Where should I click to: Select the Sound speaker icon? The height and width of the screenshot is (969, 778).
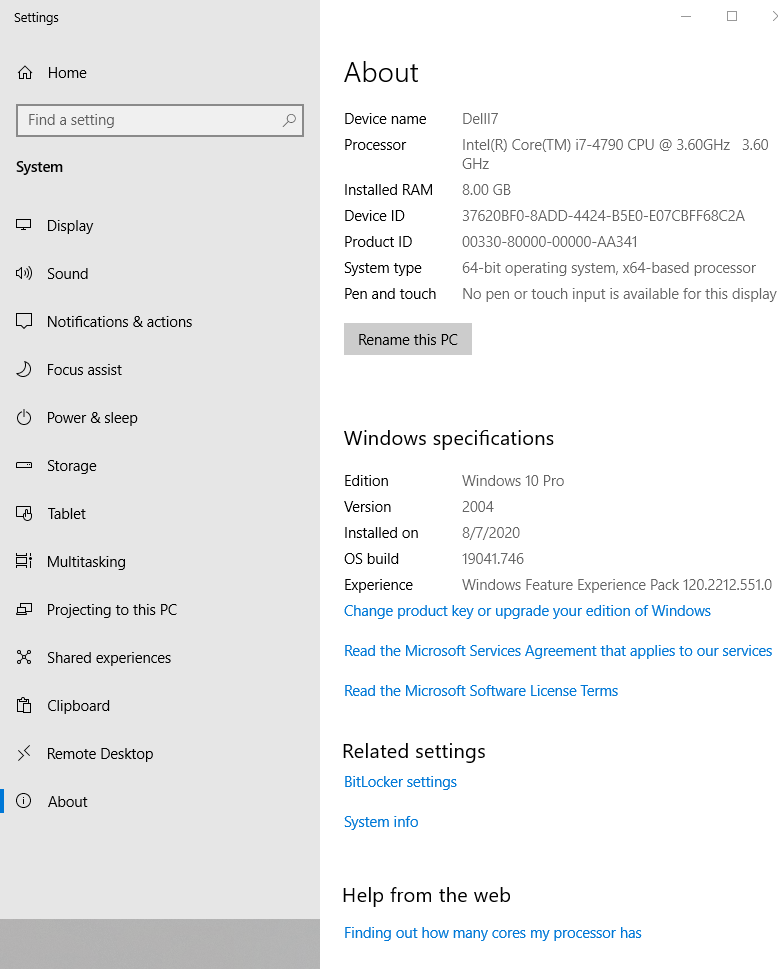click(25, 274)
